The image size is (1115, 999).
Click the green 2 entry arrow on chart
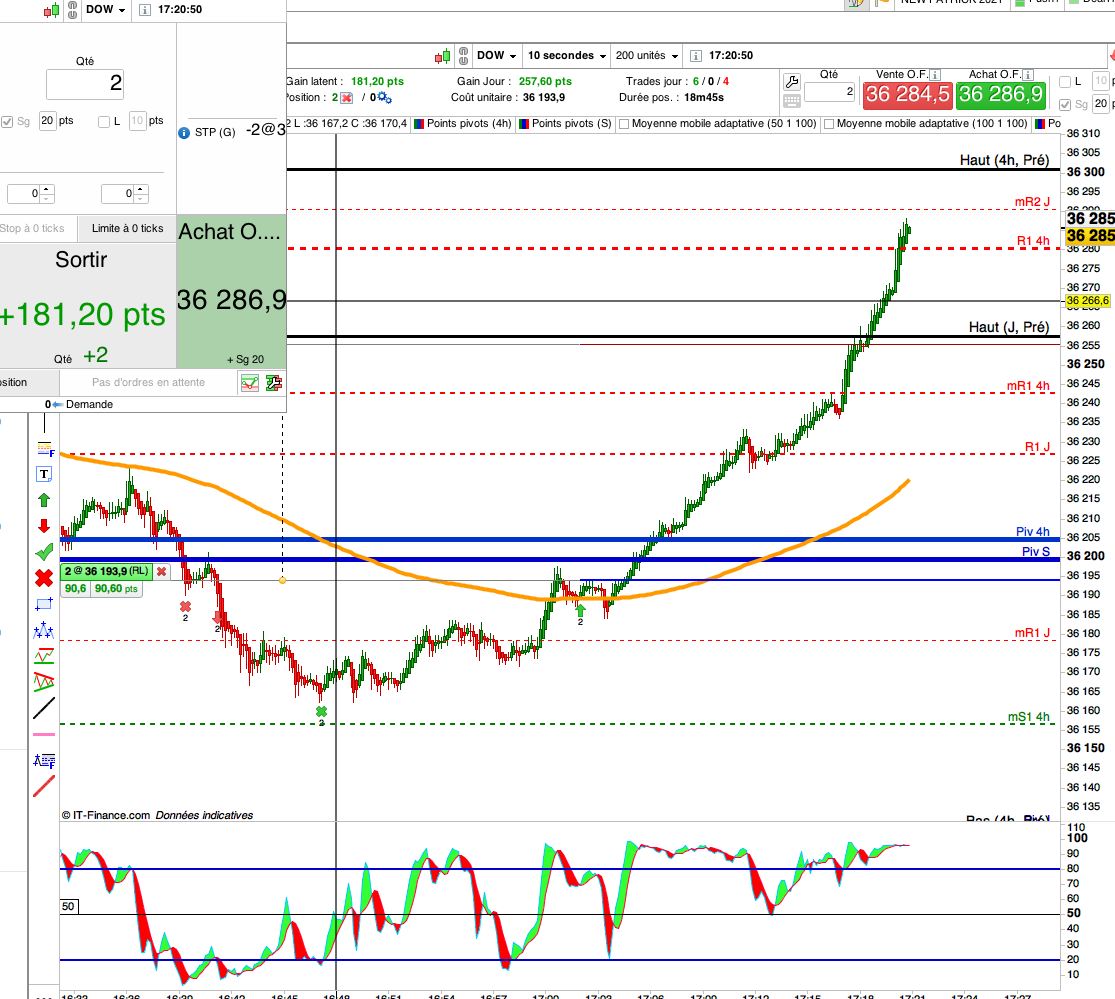point(580,611)
